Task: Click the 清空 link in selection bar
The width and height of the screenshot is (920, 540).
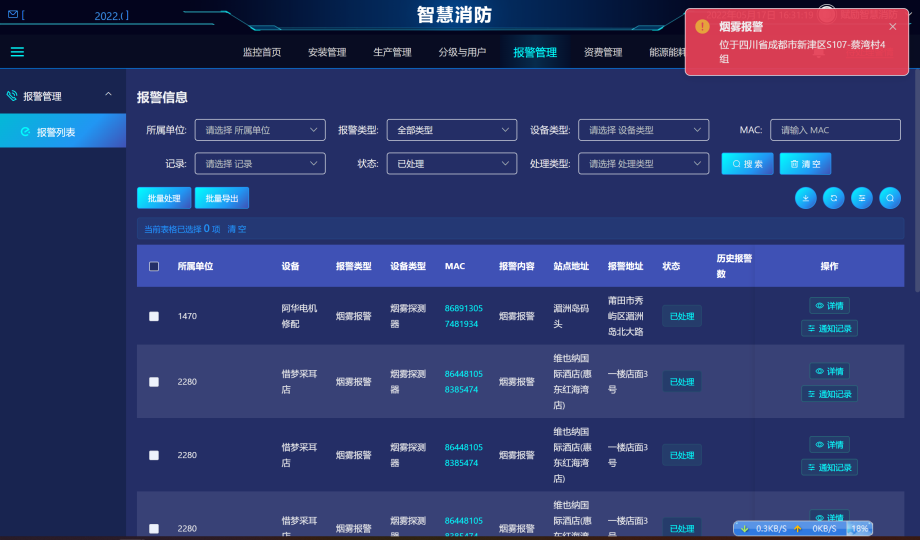Action: tap(236, 230)
